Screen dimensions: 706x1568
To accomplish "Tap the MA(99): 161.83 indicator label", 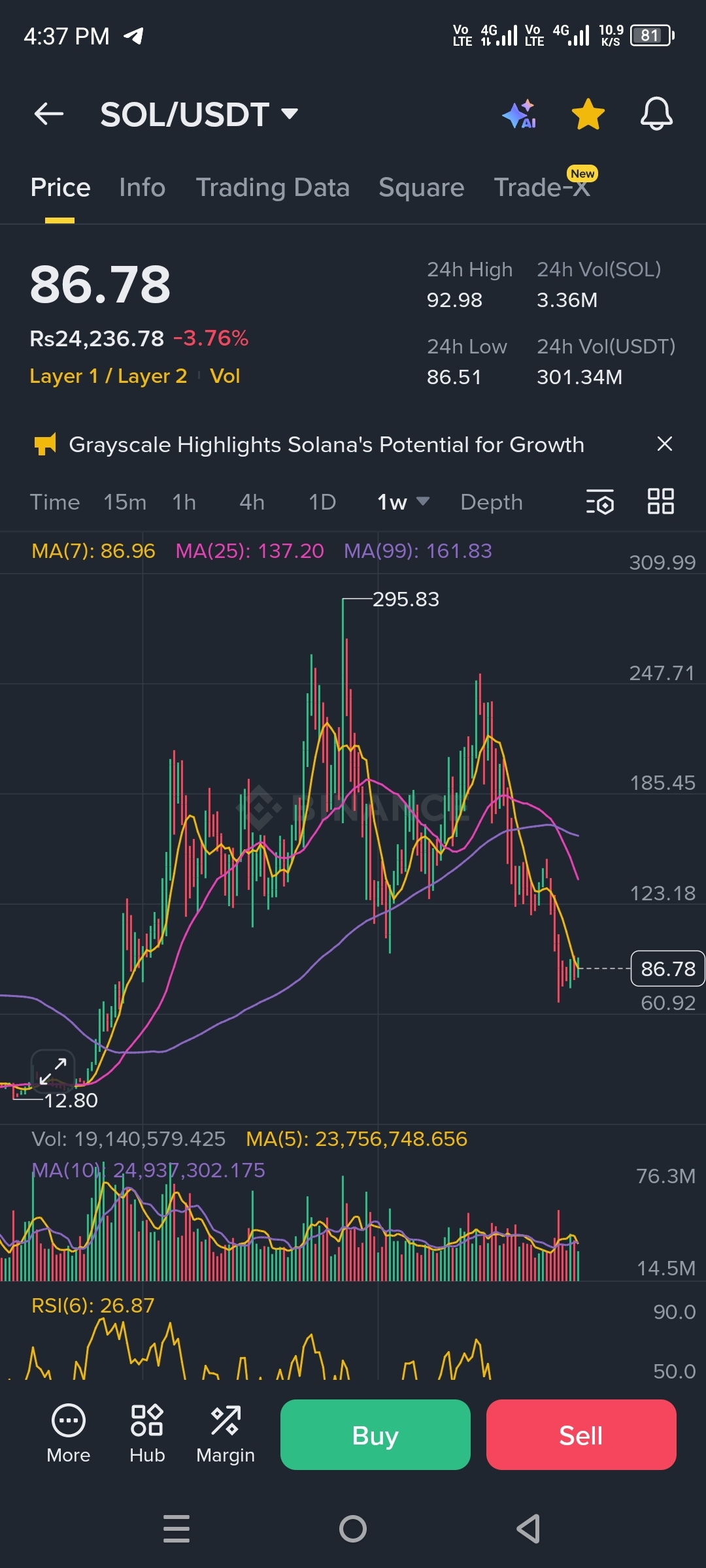I will click(418, 551).
